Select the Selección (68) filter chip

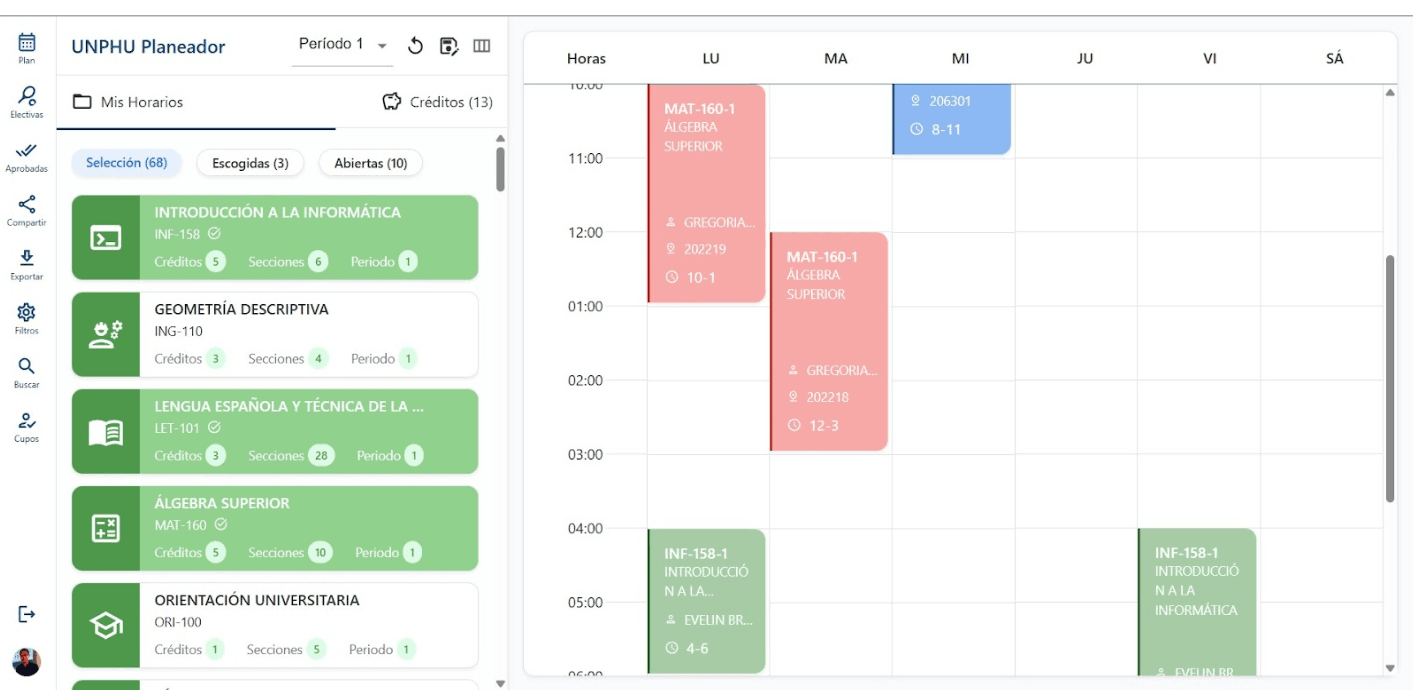[x=126, y=163]
